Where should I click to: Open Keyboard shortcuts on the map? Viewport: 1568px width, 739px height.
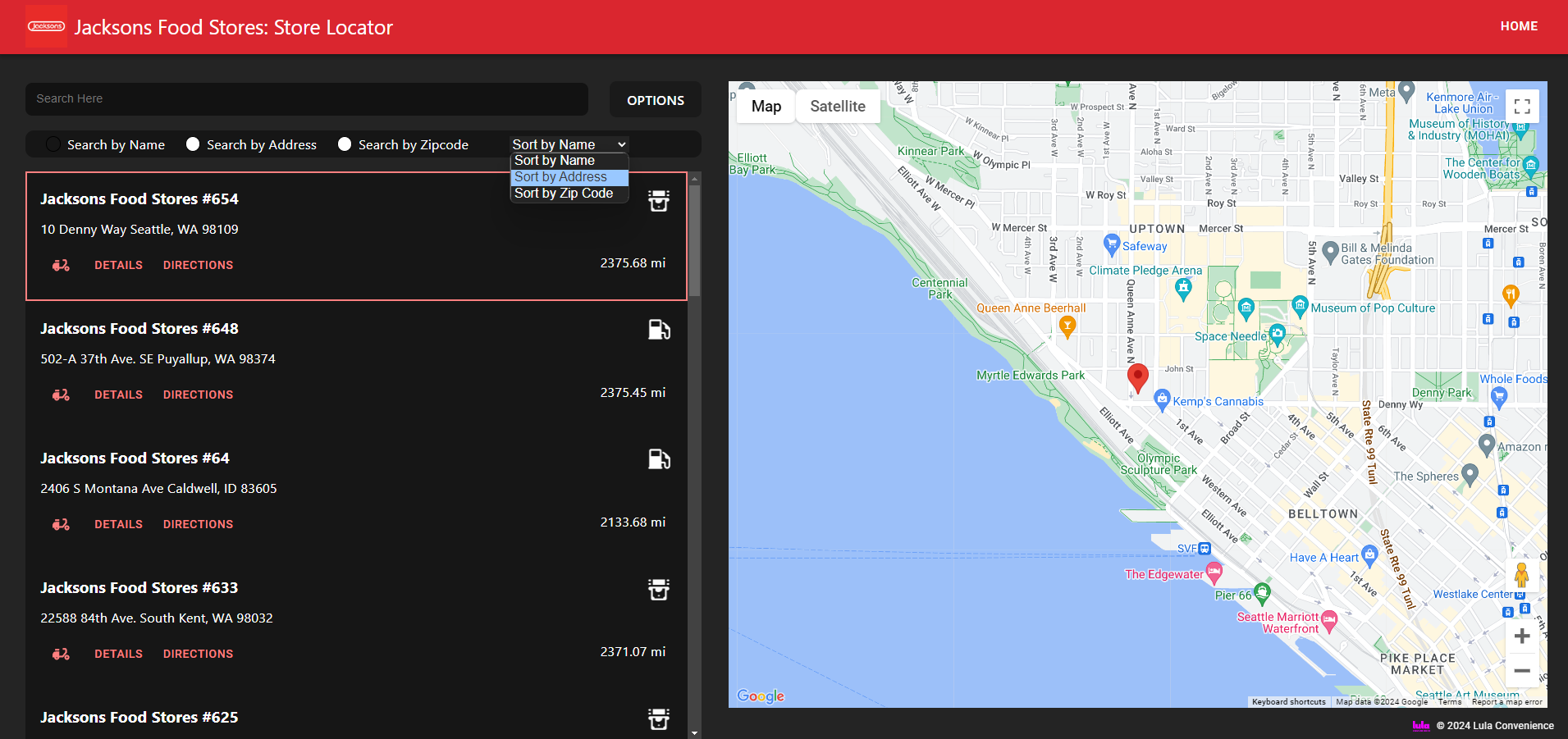pos(1288,702)
